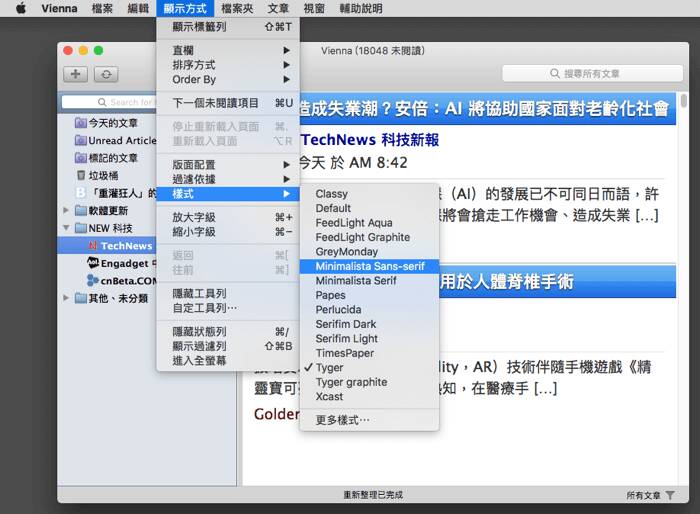Select the NEW 科技 folder icon
The width and height of the screenshot is (700, 514).
[81, 228]
